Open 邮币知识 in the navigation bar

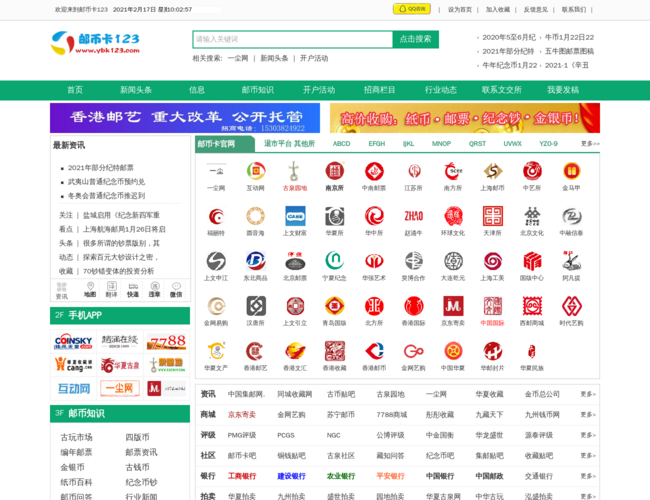258,90
